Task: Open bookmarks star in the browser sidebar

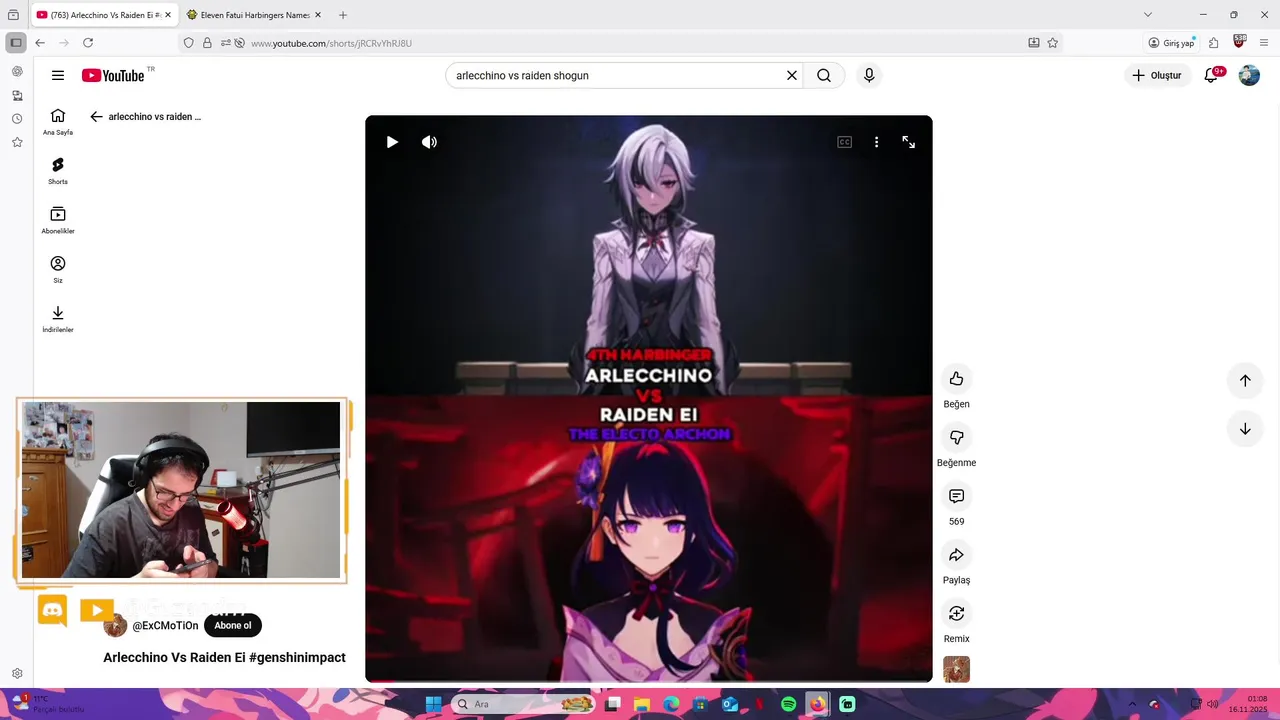Action: pyautogui.click(x=17, y=143)
